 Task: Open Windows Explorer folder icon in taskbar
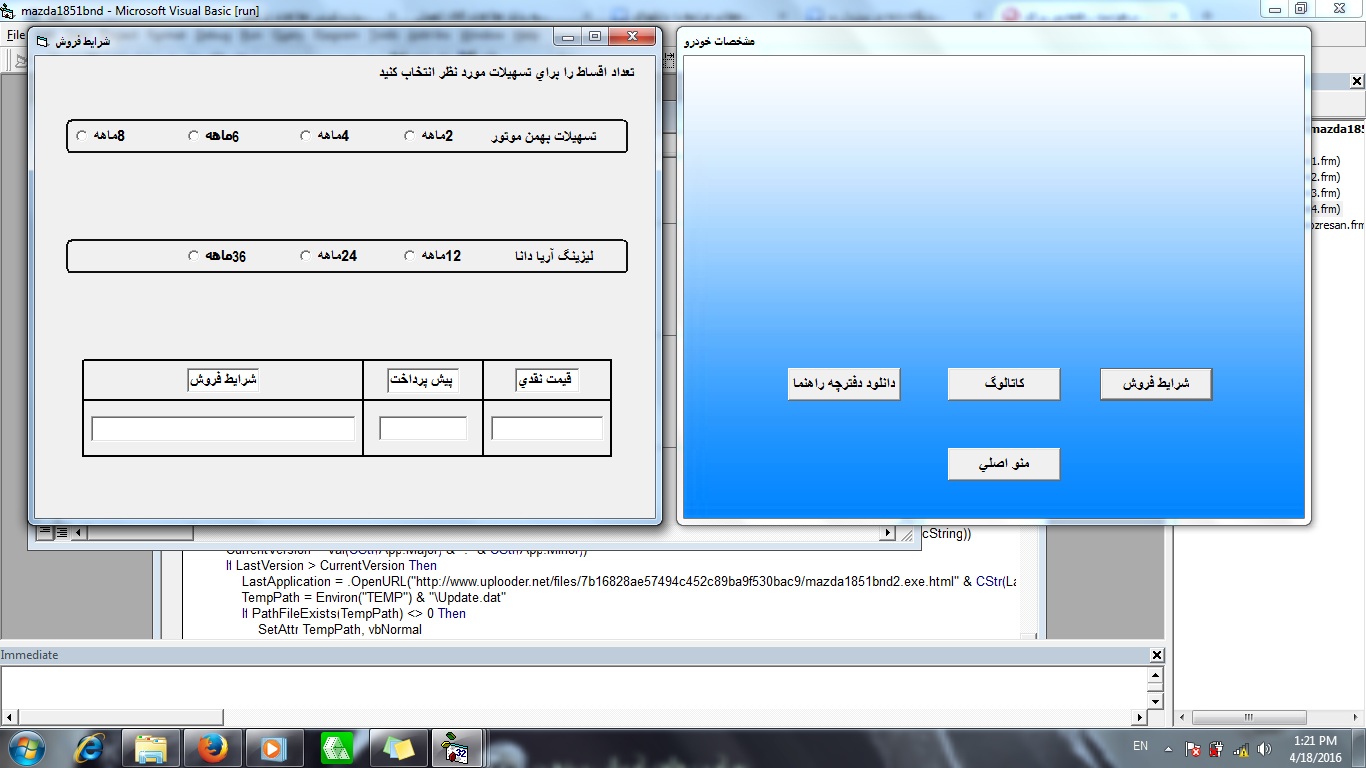(151, 748)
